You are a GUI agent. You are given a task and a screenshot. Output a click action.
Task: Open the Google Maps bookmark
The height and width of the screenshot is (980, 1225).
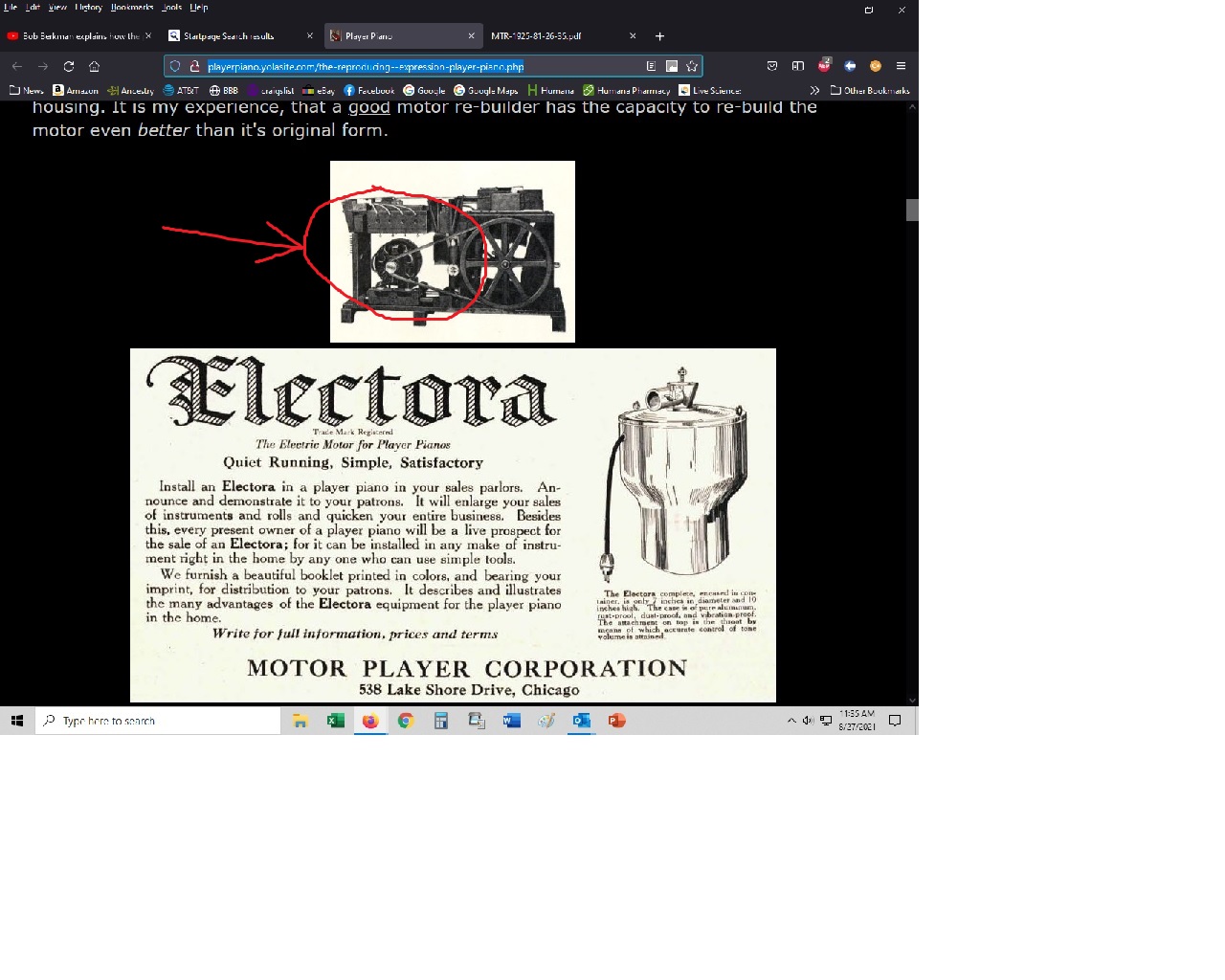point(486,90)
